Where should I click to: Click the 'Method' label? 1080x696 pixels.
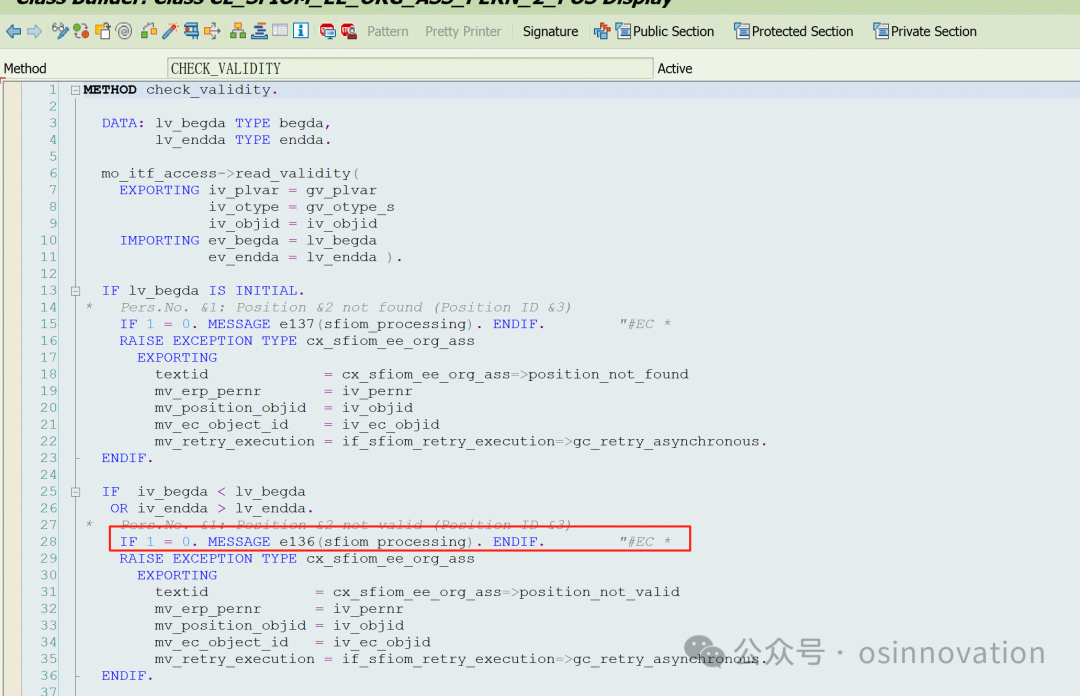tap(25, 68)
